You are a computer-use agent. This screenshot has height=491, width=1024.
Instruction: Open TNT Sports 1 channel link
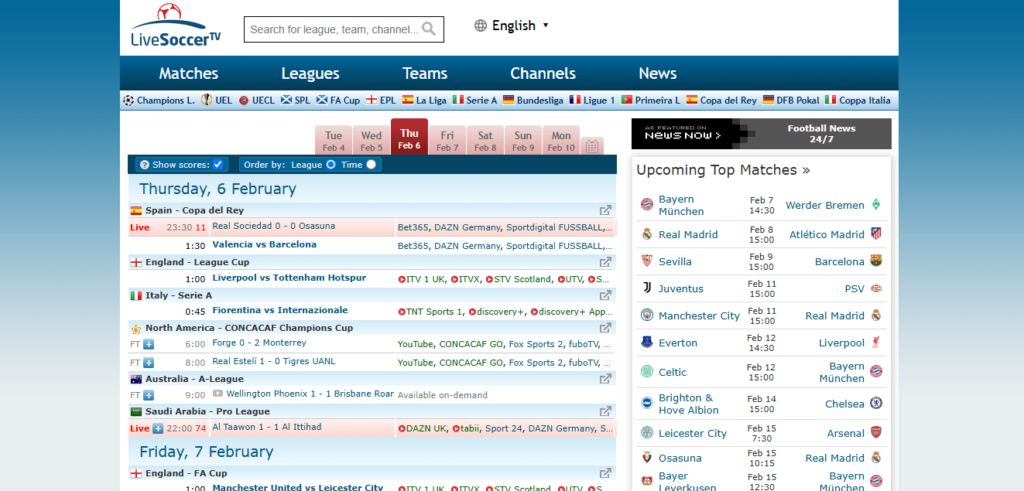coord(430,312)
